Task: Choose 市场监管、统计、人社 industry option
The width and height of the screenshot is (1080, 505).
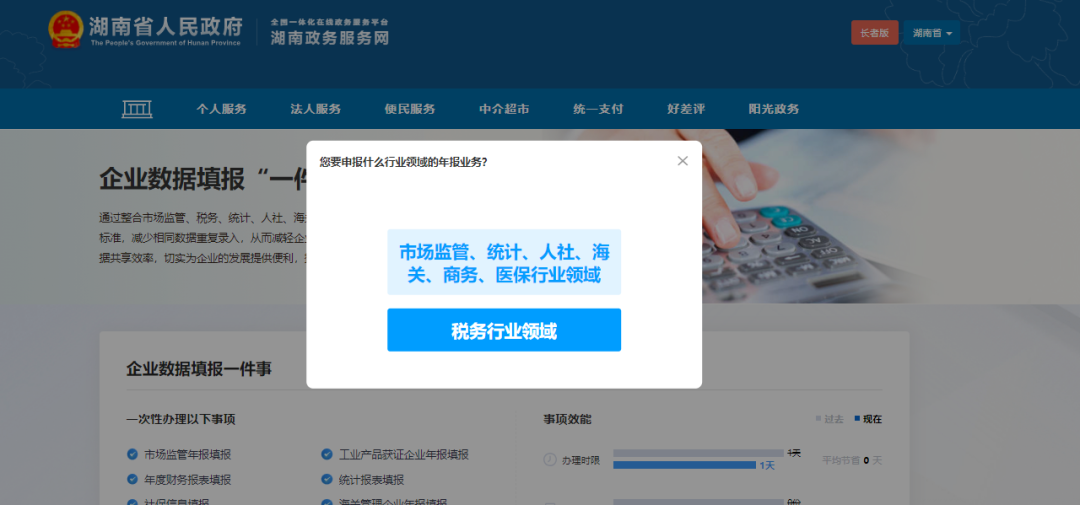Action: pos(504,263)
